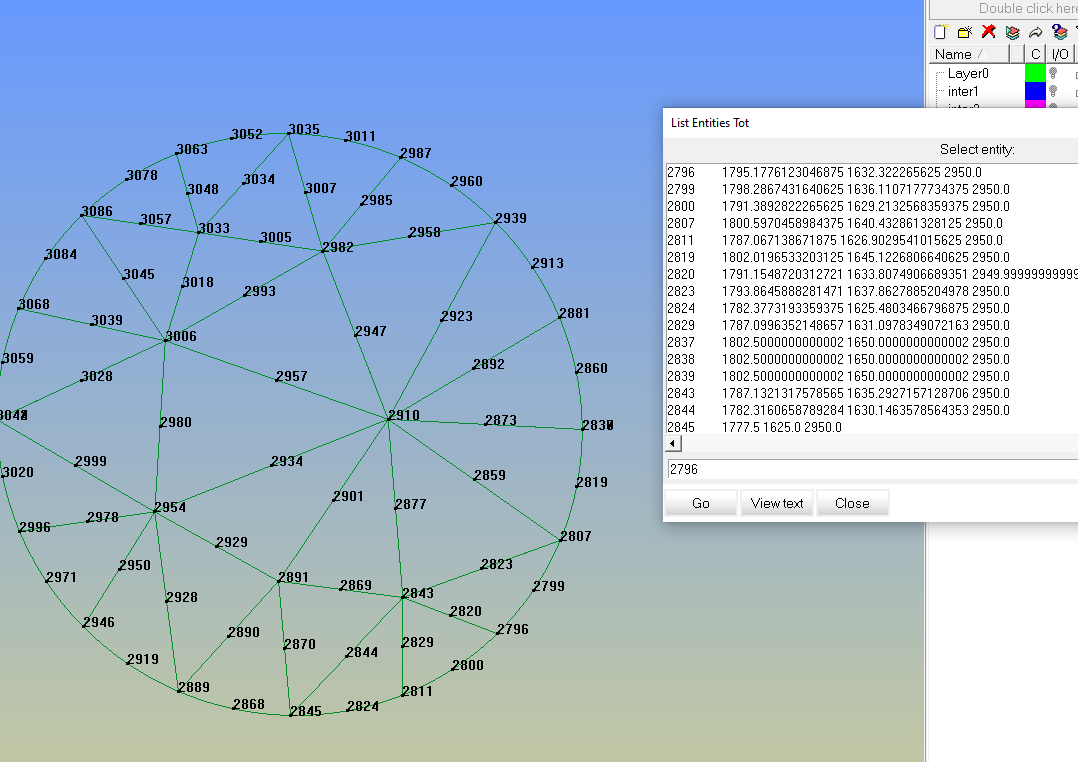Image resolution: width=1078 pixels, height=762 pixels.
Task: Pick the green Layer0 color swatch
Action: pyautogui.click(x=1035, y=73)
